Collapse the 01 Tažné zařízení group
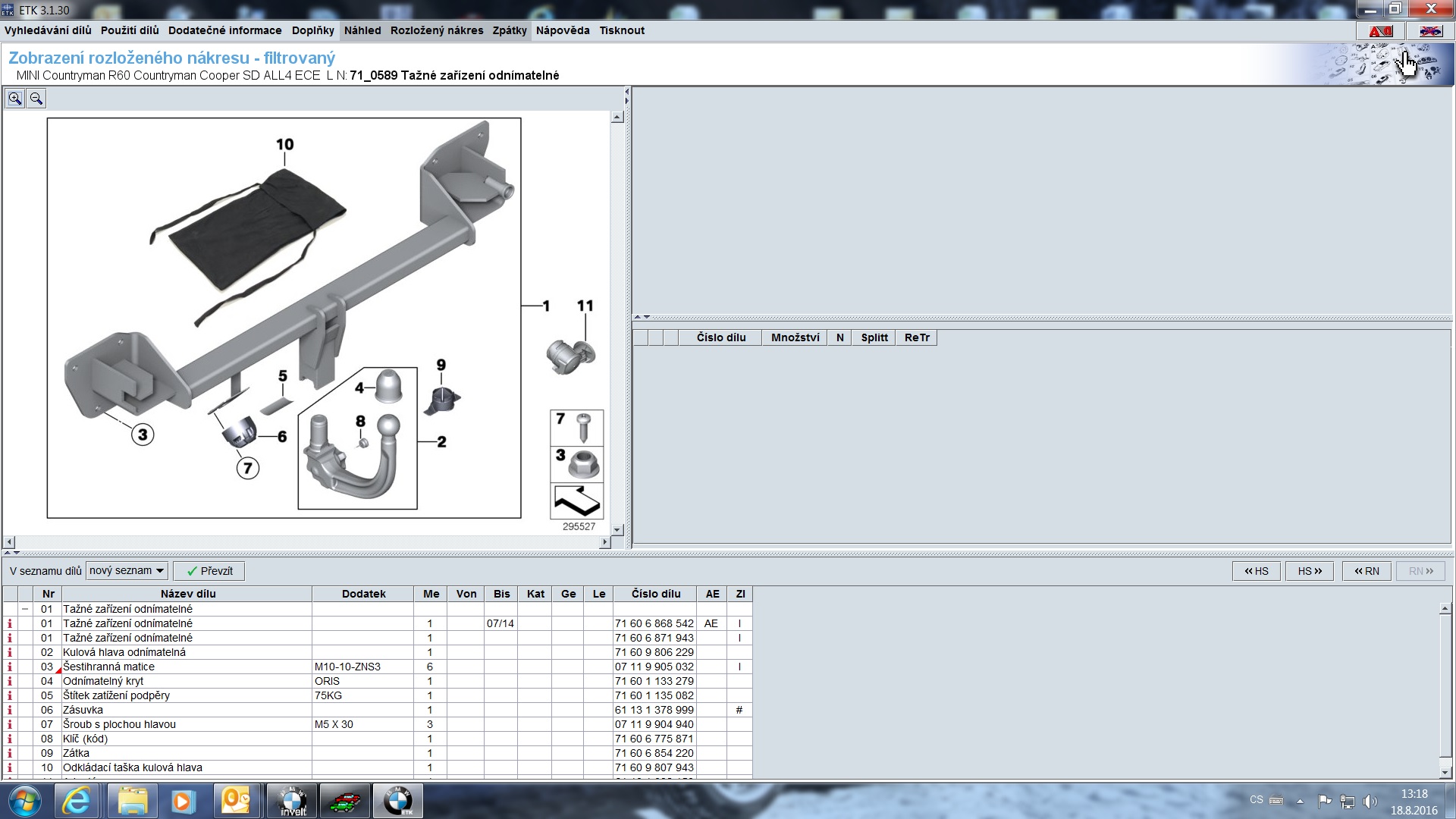The height and width of the screenshot is (819, 1456). [x=25, y=609]
